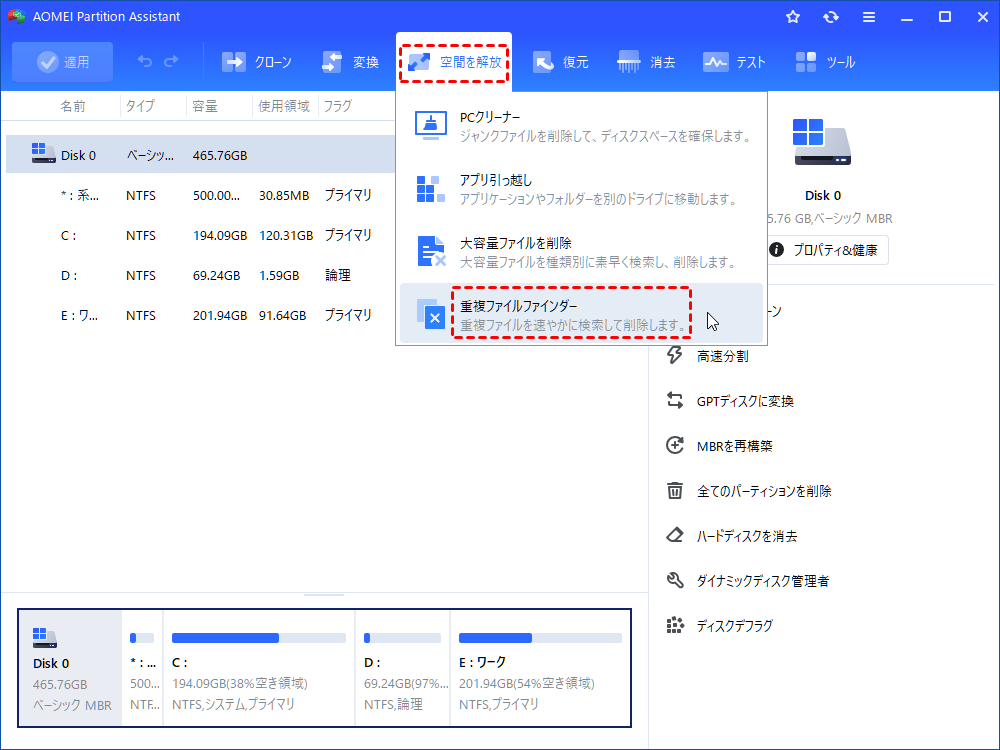Viewport: 1000px width, 750px height.
Task: Select the E: ワーク block in disk map
Action: (x=541, y=668)
